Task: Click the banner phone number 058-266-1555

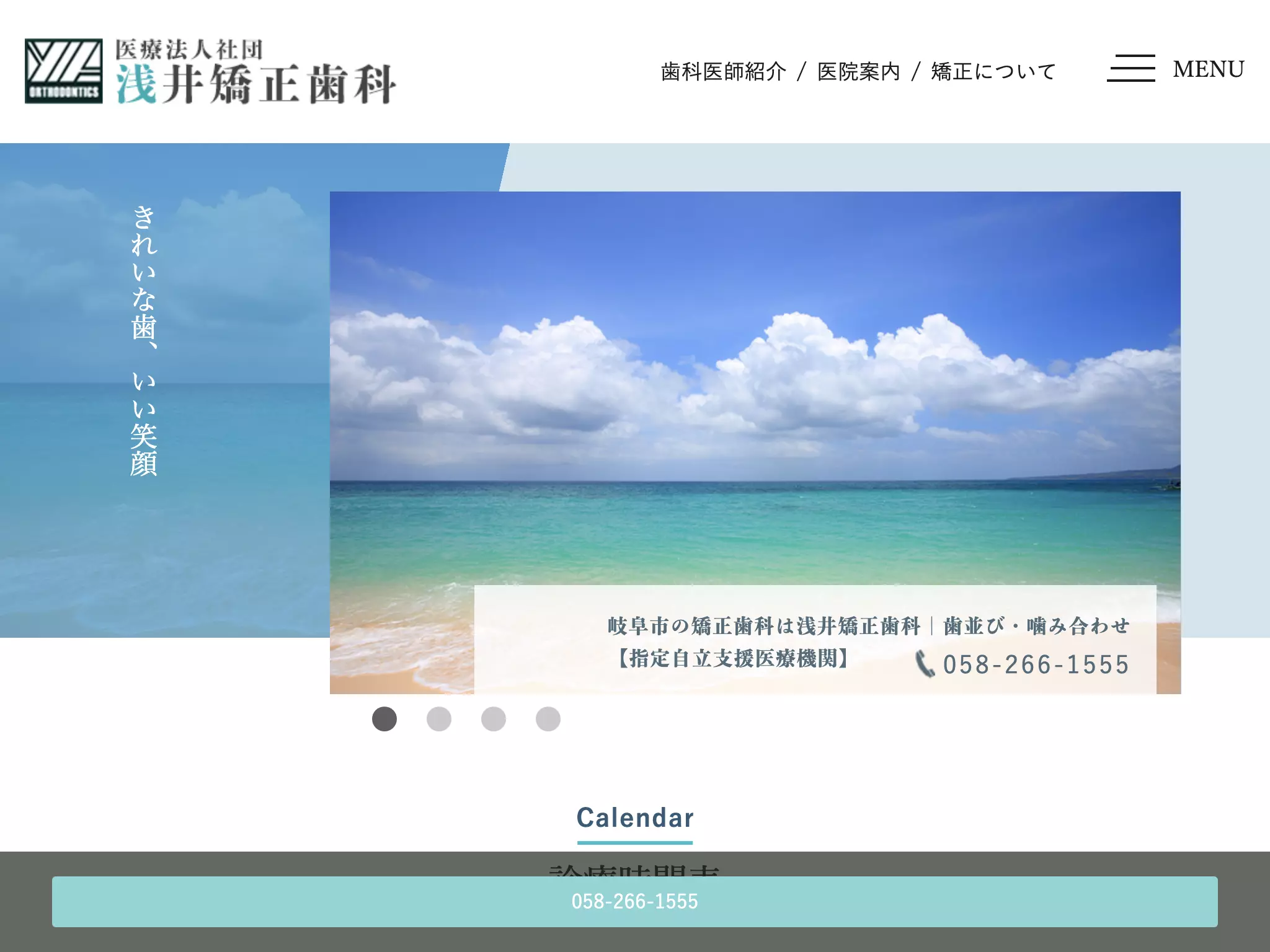Action: pyautogui.click(x=1036, y=664)
